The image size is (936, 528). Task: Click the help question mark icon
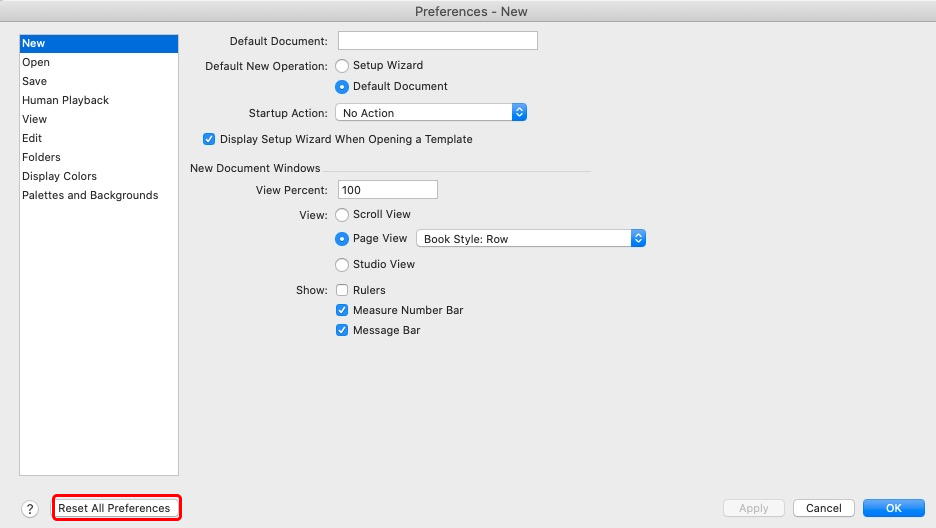(x=30, y=509)
